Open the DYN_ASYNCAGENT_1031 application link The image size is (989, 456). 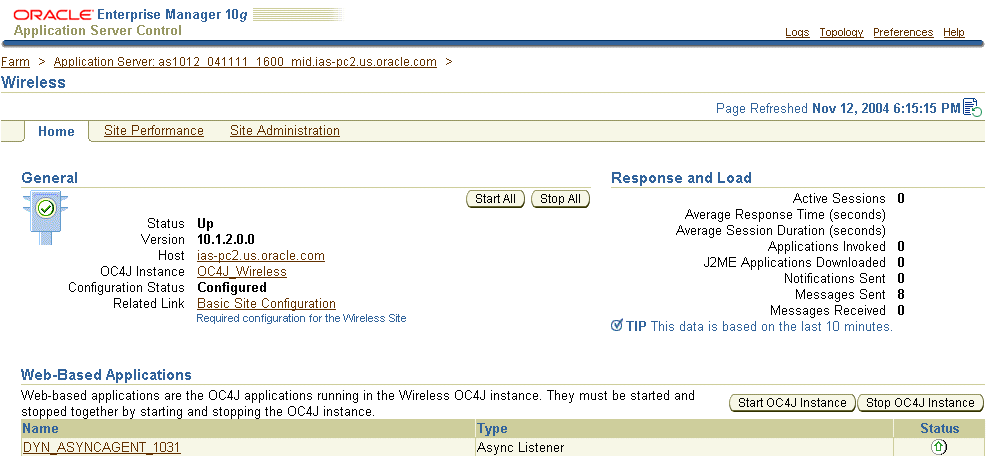[102, 447]
